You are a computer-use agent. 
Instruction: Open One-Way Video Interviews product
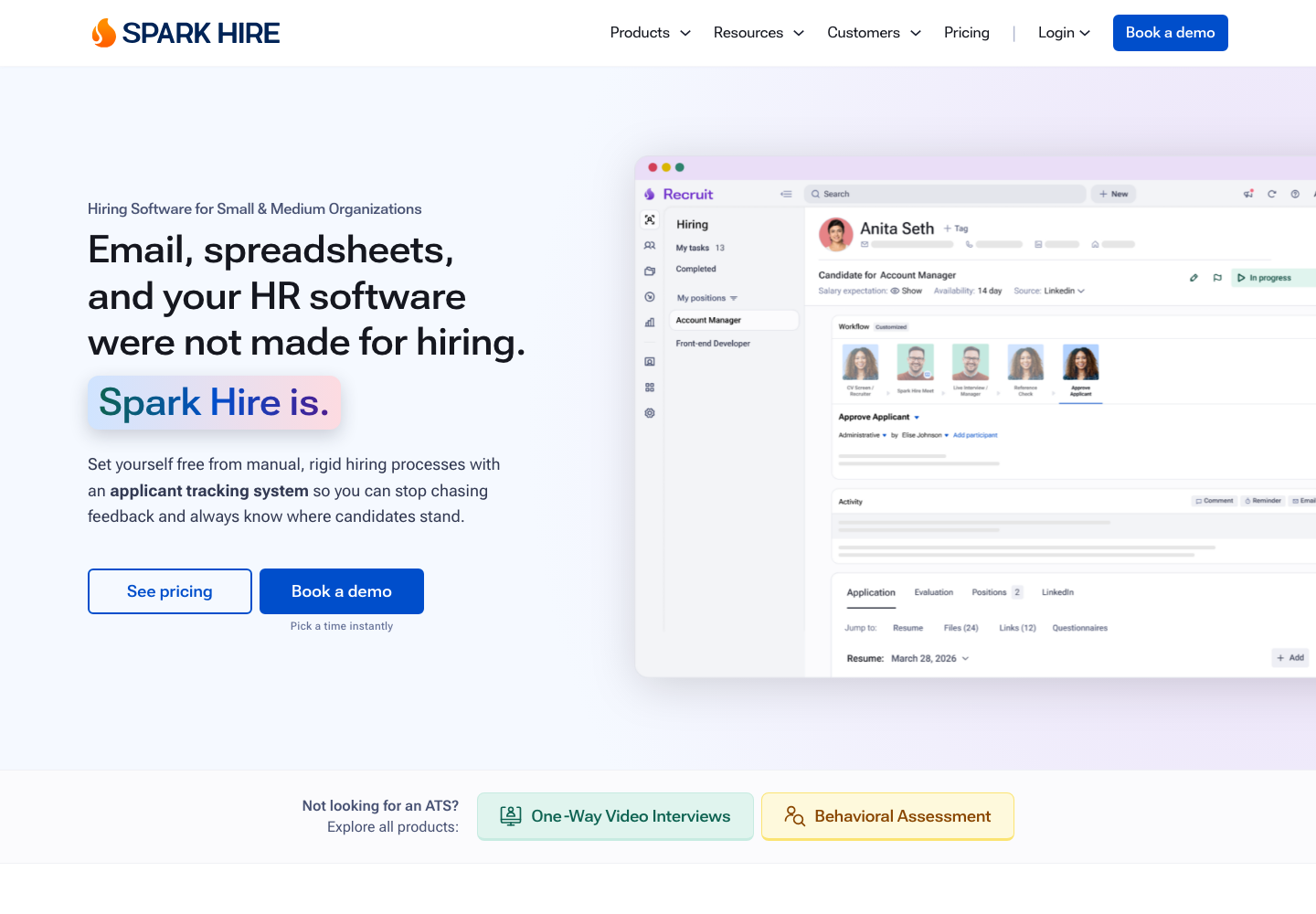[615, 816]
